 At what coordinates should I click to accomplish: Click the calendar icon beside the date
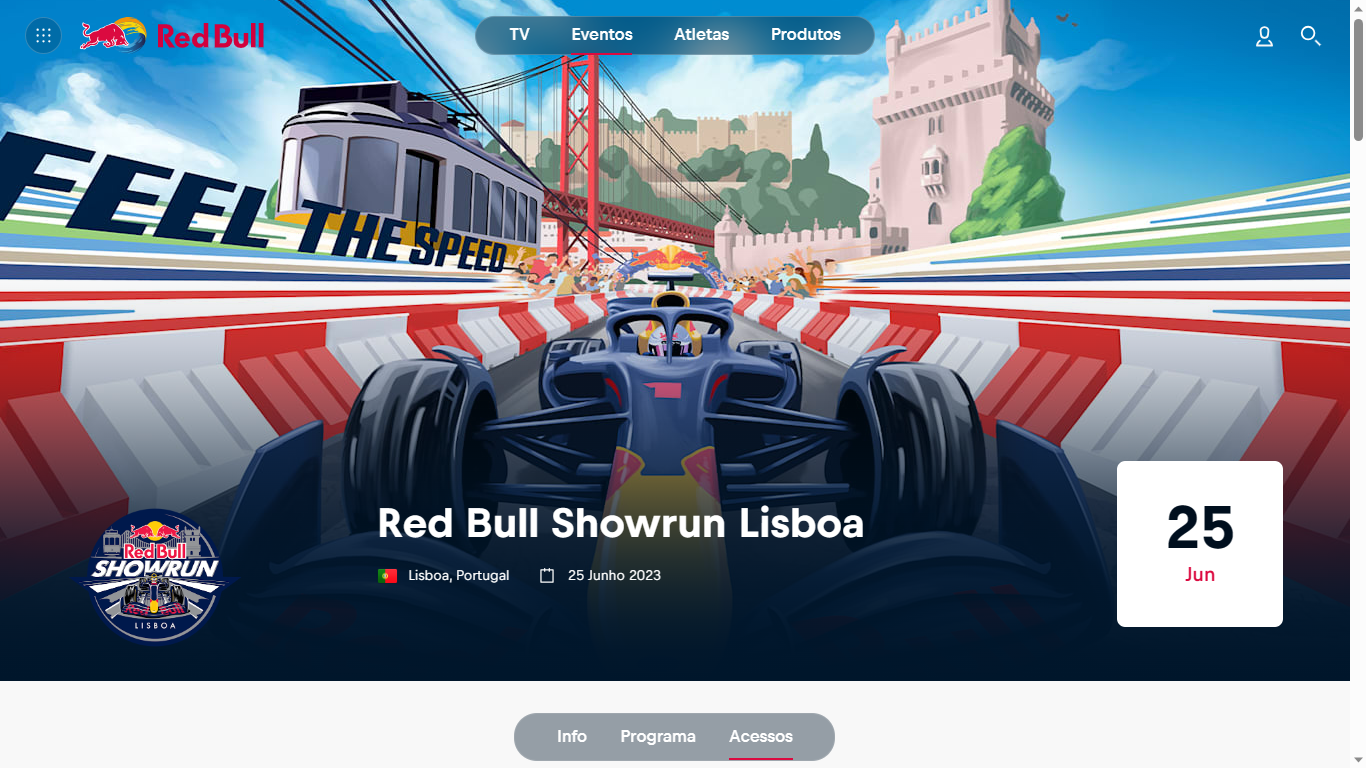pos(547,576)
